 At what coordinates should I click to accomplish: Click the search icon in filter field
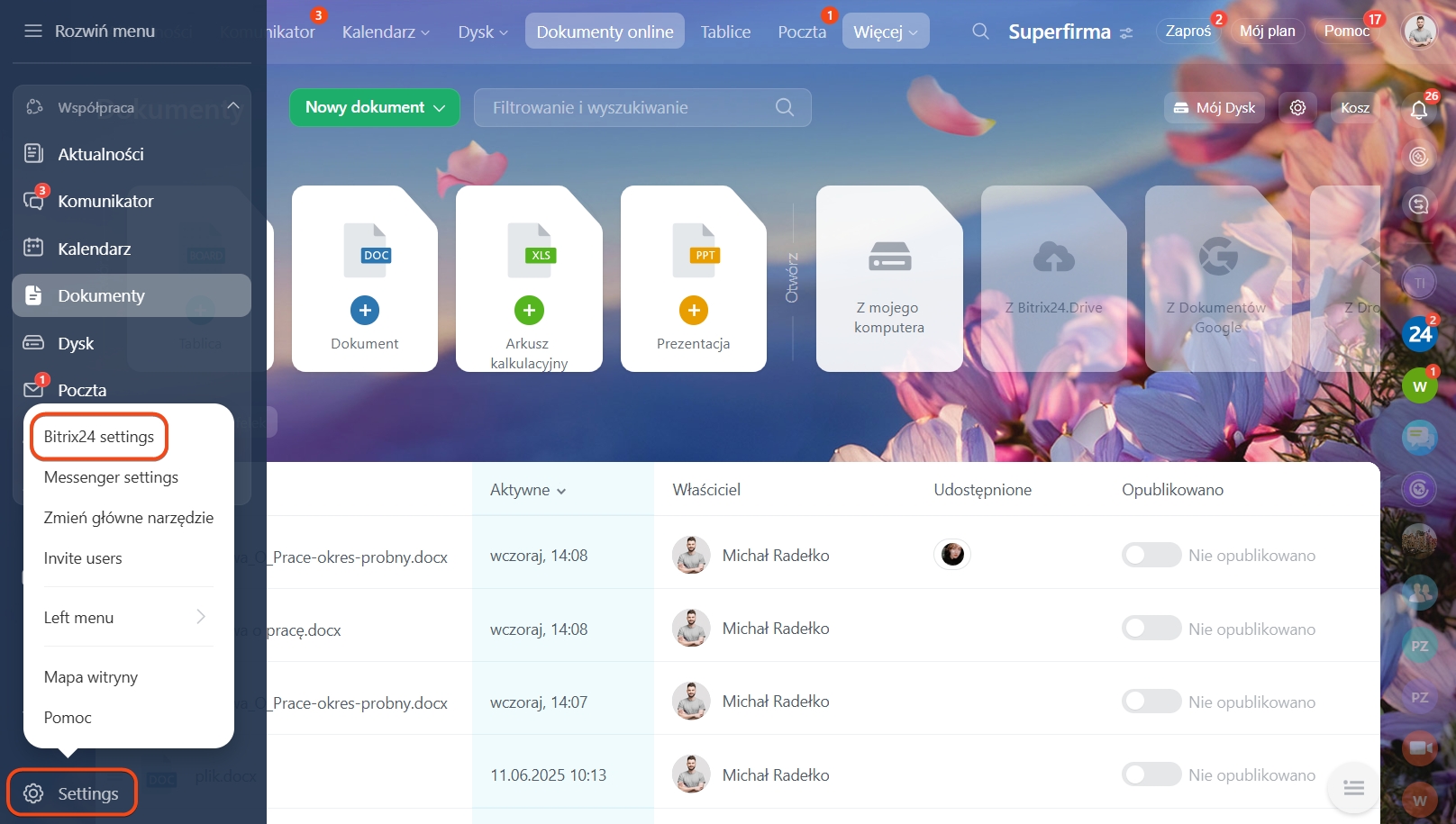pyautogui.click(x=785, y=107)
